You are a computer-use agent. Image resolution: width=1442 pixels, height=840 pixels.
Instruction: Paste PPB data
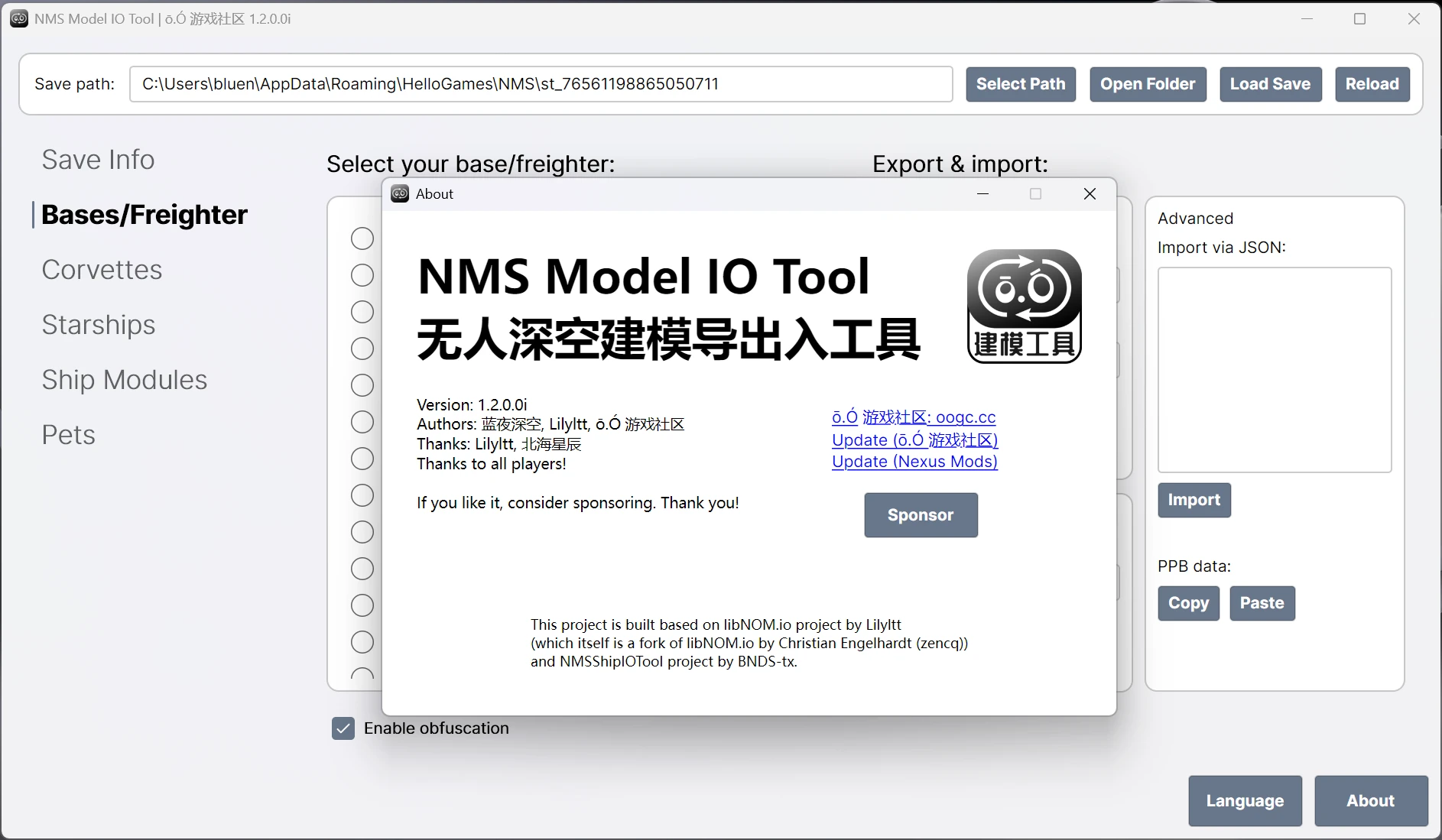[x=1262, y=603]
